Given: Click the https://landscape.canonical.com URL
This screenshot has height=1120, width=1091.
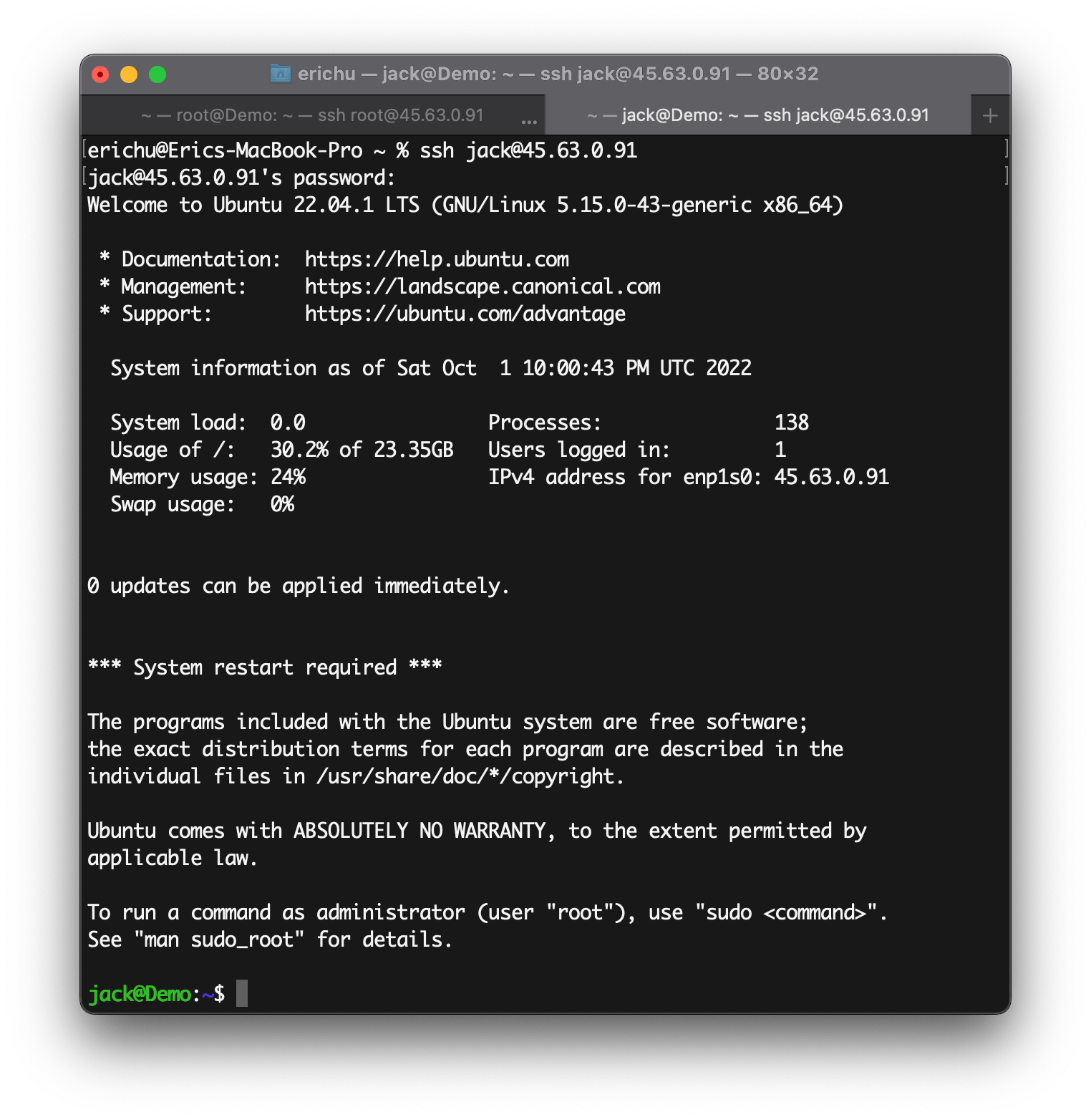Looking at the screenshot, I should click(483, 286).
